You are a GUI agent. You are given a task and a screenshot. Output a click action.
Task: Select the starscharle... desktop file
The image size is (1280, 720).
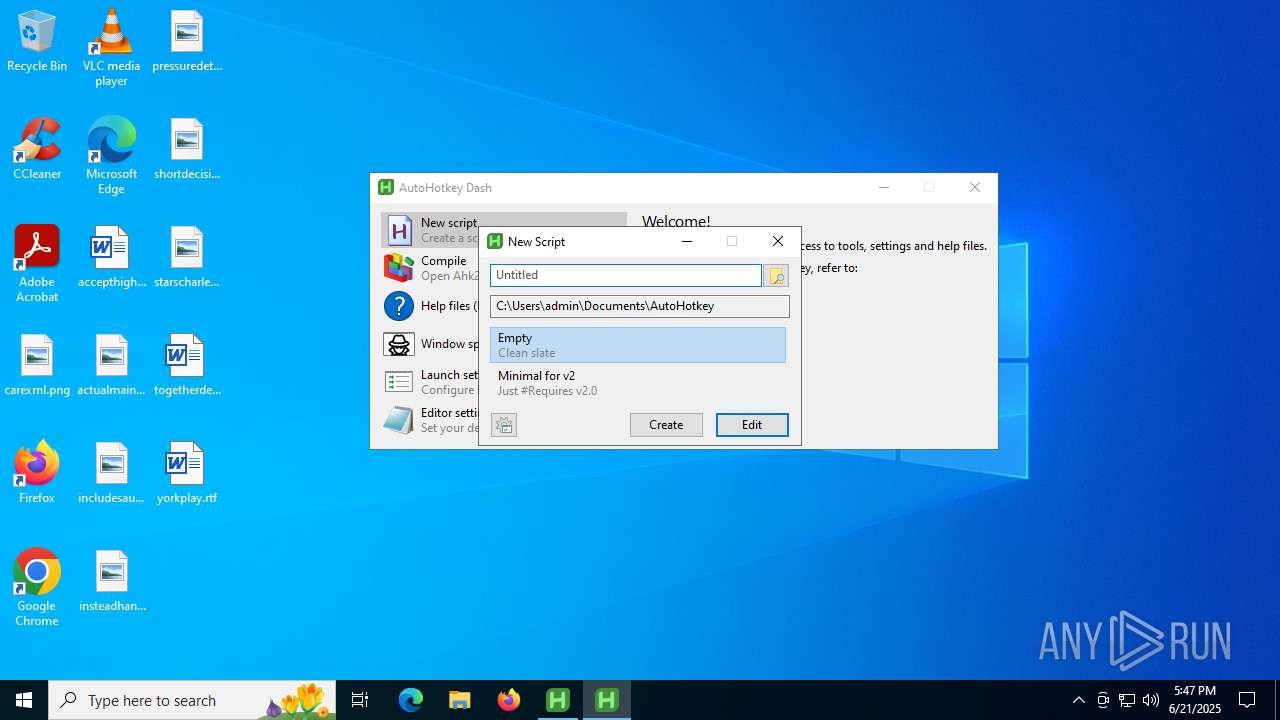pos(186,257)
